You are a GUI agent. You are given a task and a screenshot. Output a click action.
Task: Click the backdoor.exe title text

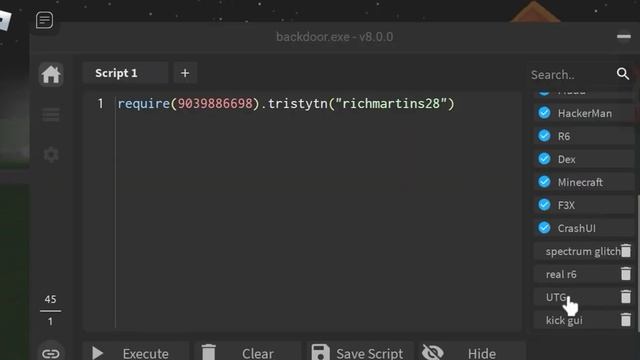[334, 37]
